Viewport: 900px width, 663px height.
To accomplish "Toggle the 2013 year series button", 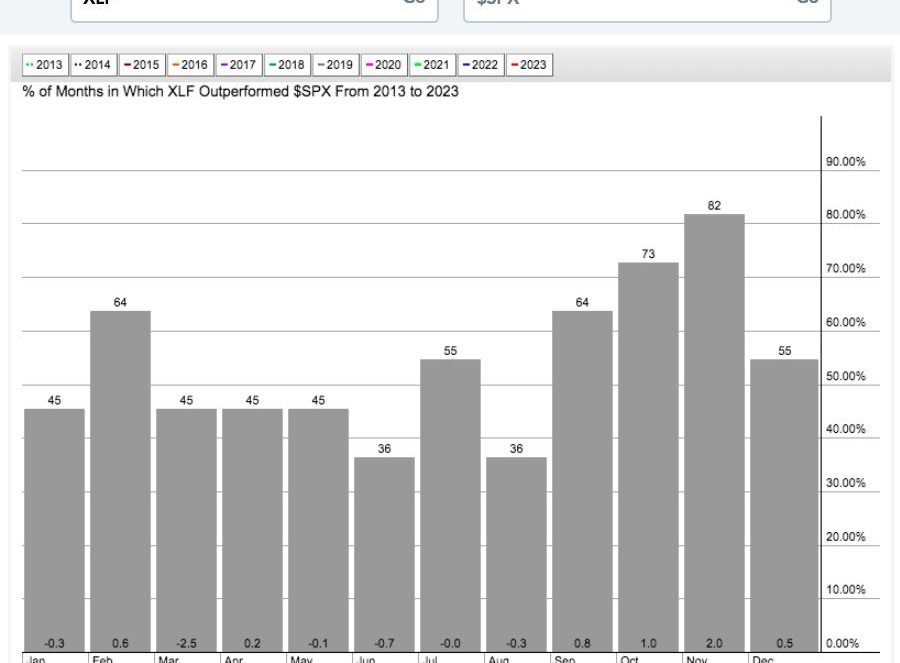I will (45, 65).
